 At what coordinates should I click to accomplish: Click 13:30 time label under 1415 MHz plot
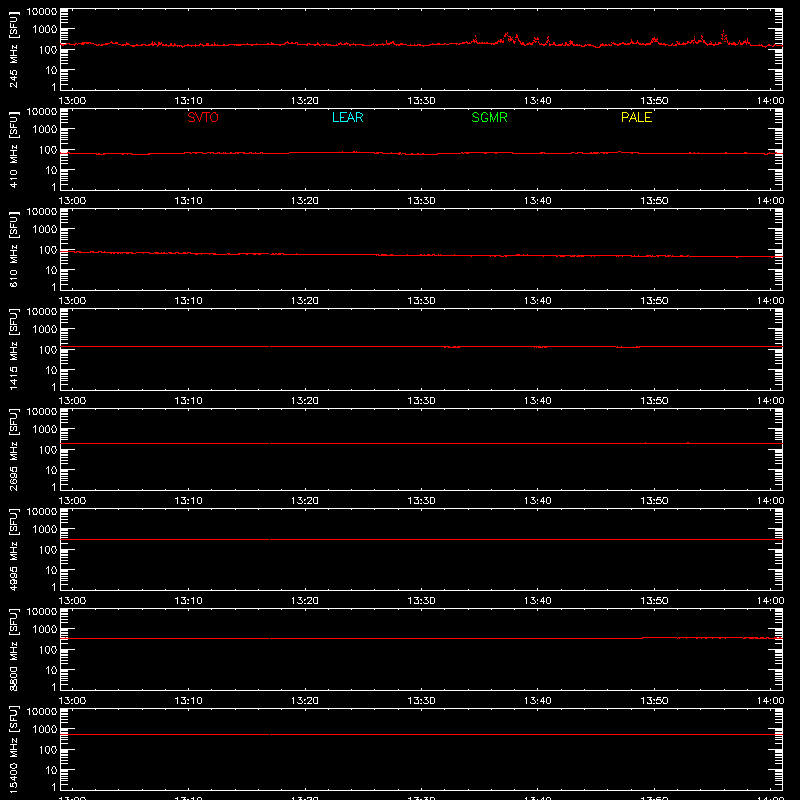pos(421,401)
